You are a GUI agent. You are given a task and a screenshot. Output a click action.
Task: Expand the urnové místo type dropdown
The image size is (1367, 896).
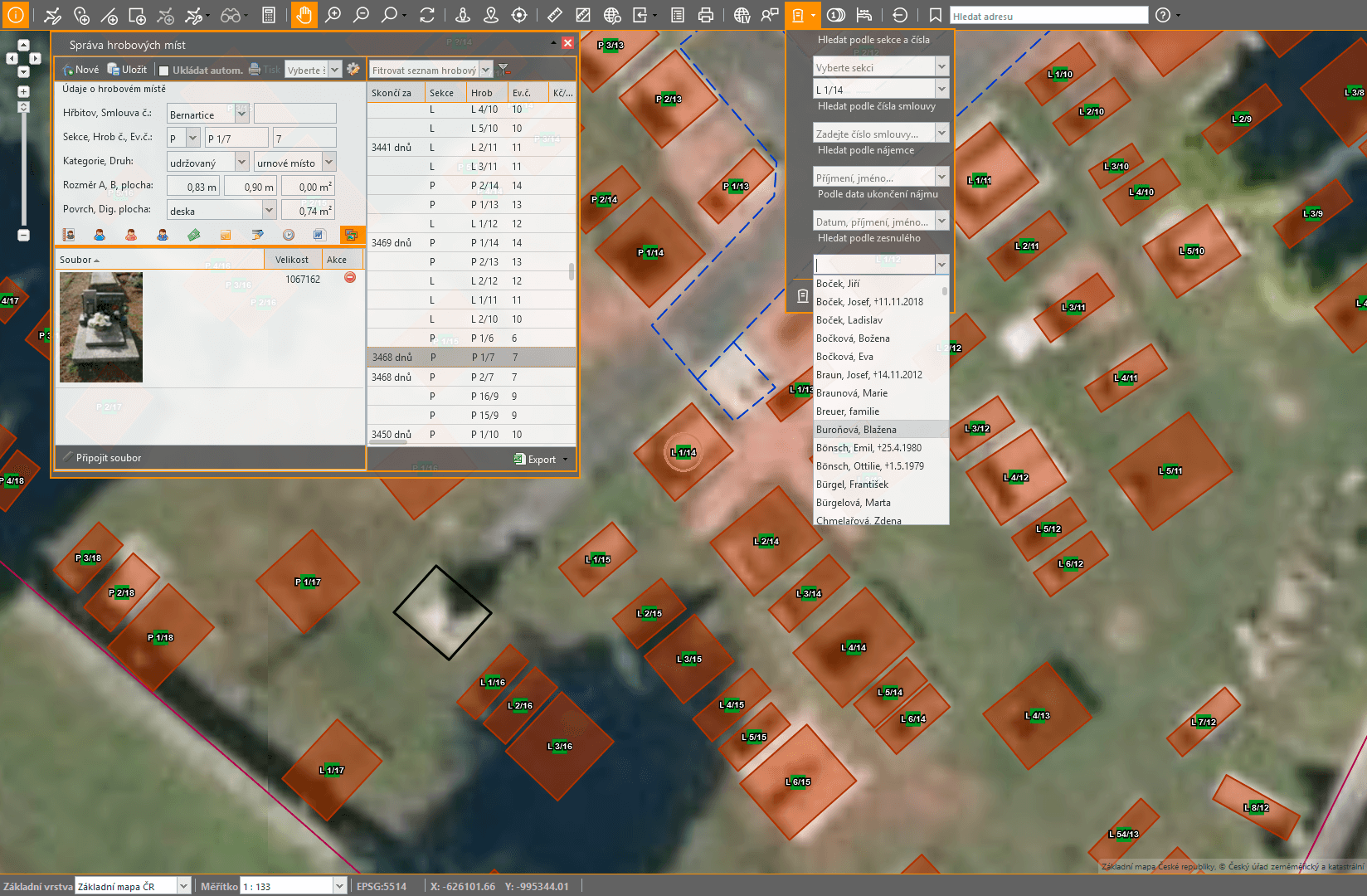click(329, 162)
